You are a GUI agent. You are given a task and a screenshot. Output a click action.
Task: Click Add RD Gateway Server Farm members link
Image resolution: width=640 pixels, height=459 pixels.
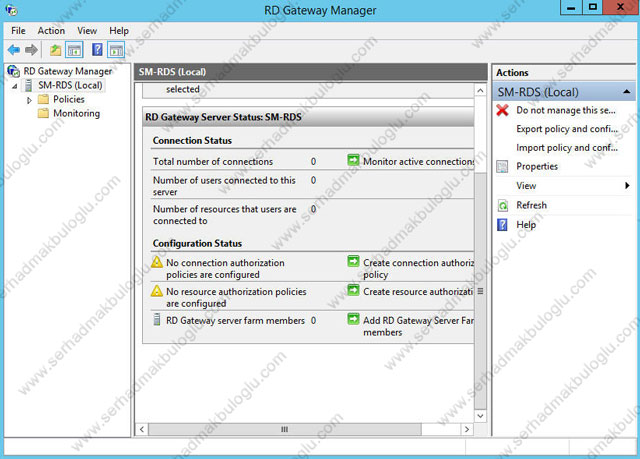[x=419, y=326]
